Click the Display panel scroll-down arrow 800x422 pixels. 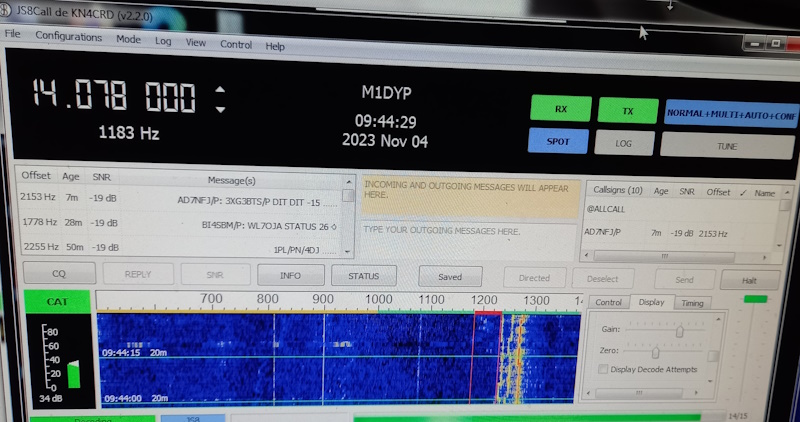pyautogui.click(x=710, y=381)
